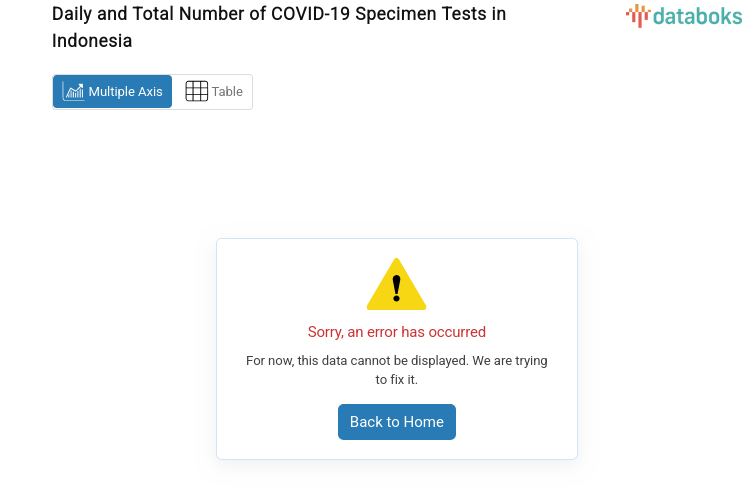Switch to the Table view
Image resolution: width=753 pixels, height=498 pixels.
click(213, 92)
